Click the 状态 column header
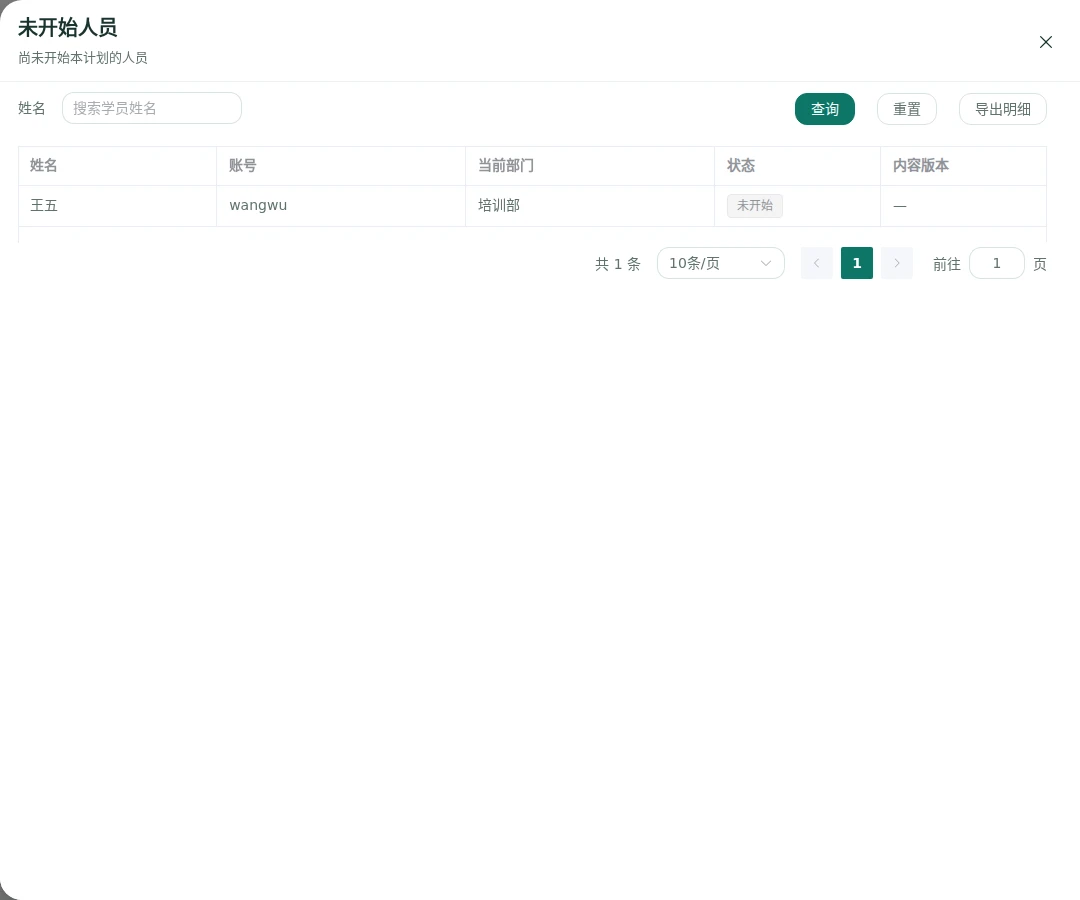The width and height of the screenshot is (1080, 900). pos(798,165)
